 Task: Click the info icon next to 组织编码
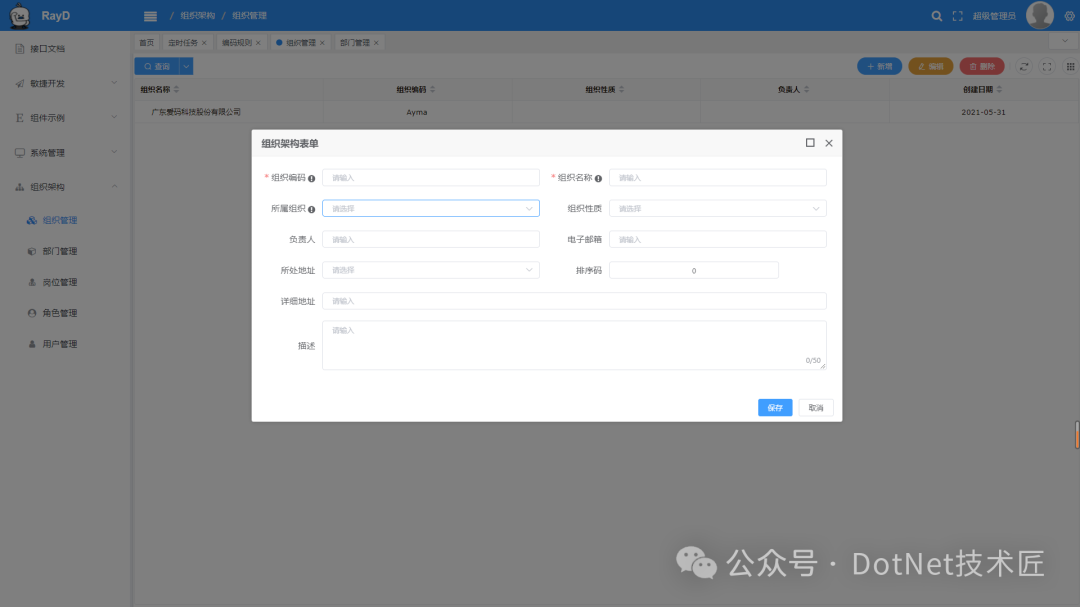pos(311,178)
